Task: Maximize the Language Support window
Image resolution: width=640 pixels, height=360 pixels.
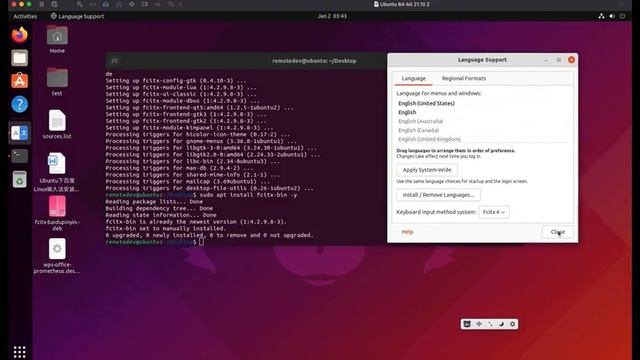Action: click(559, 60)
